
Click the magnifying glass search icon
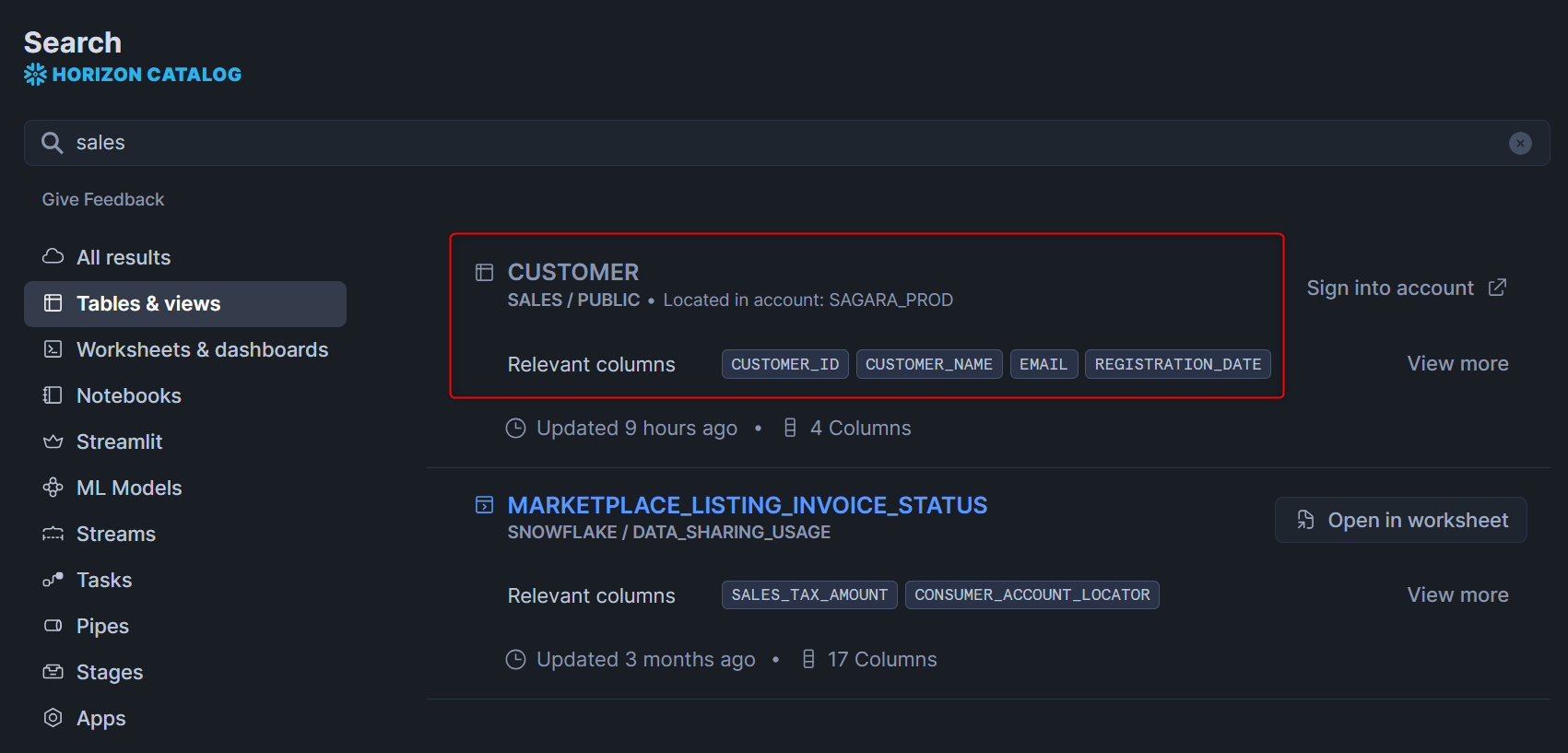tap(53, 143)
